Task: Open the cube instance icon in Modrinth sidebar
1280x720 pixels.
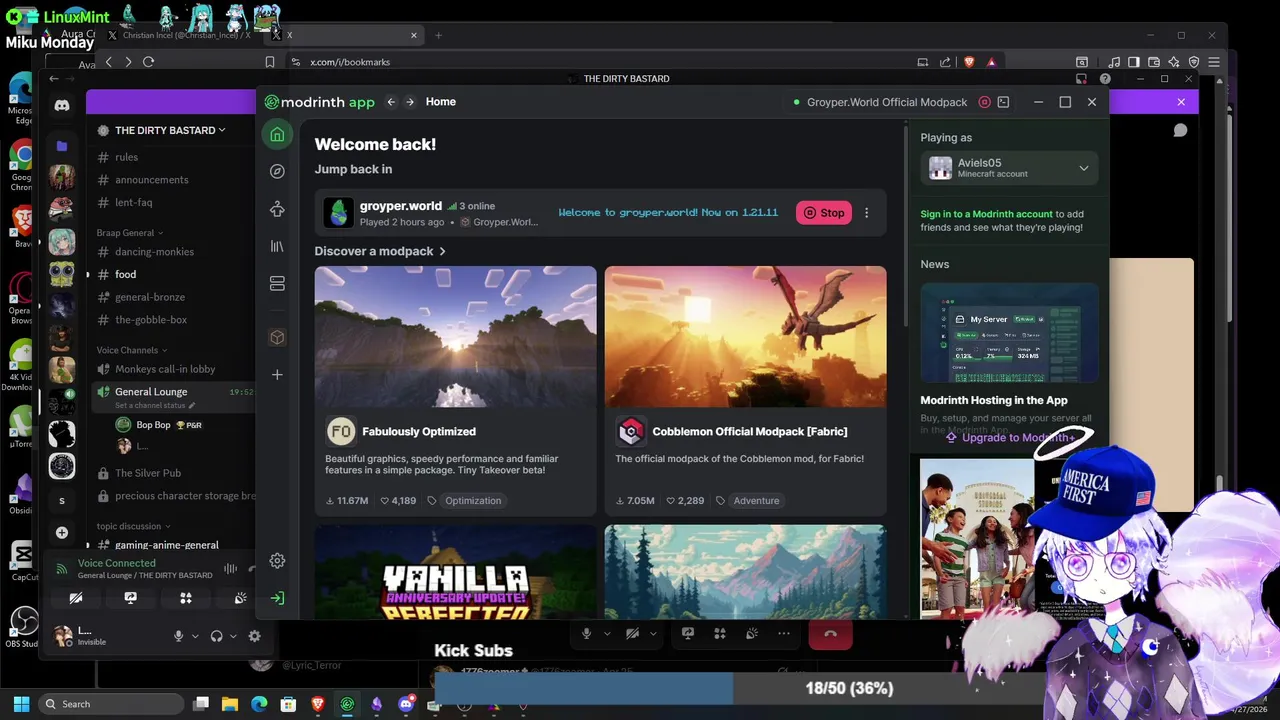Action: point(277,337)
